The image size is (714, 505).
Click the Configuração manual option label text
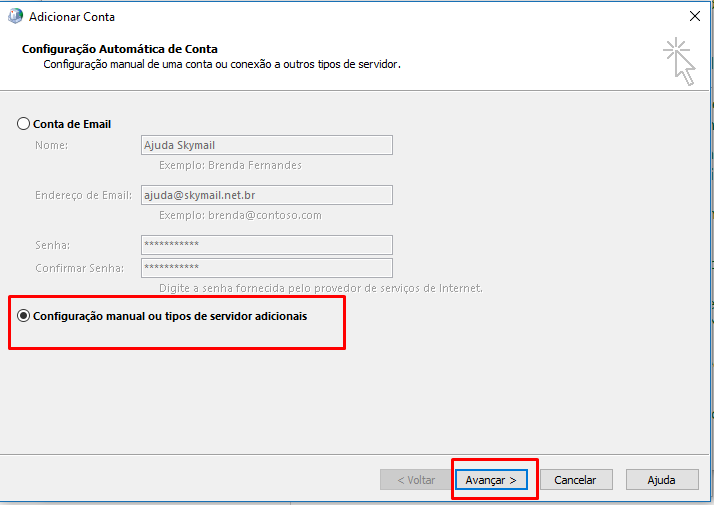pos(170,316)
